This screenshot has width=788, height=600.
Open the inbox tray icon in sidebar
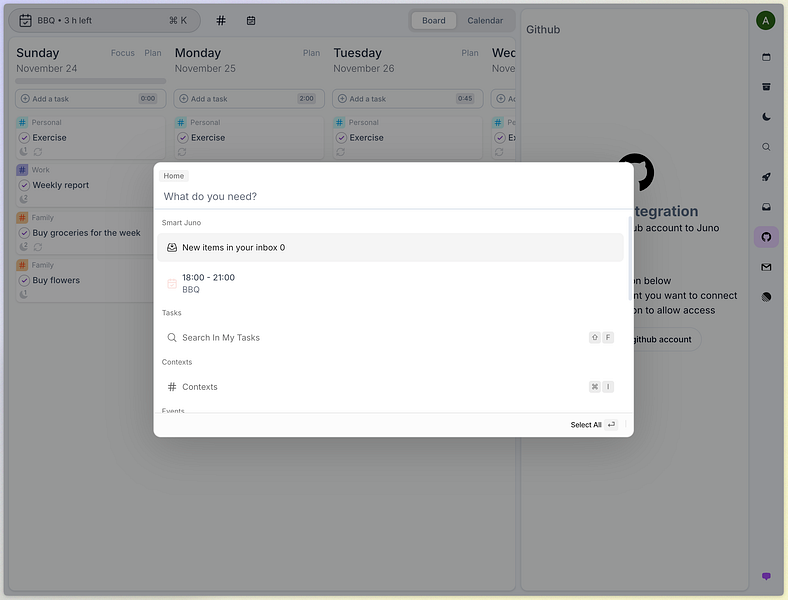click(766, 207)
